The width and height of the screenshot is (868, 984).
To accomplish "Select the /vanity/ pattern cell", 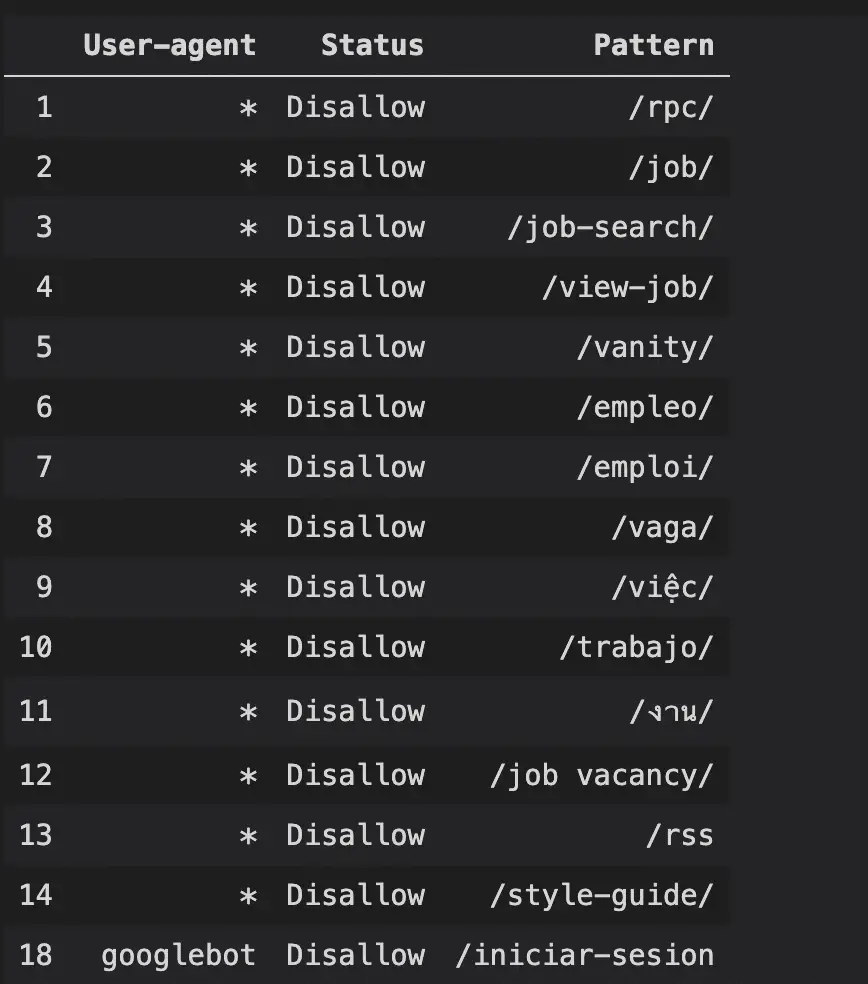I will 645,348.
